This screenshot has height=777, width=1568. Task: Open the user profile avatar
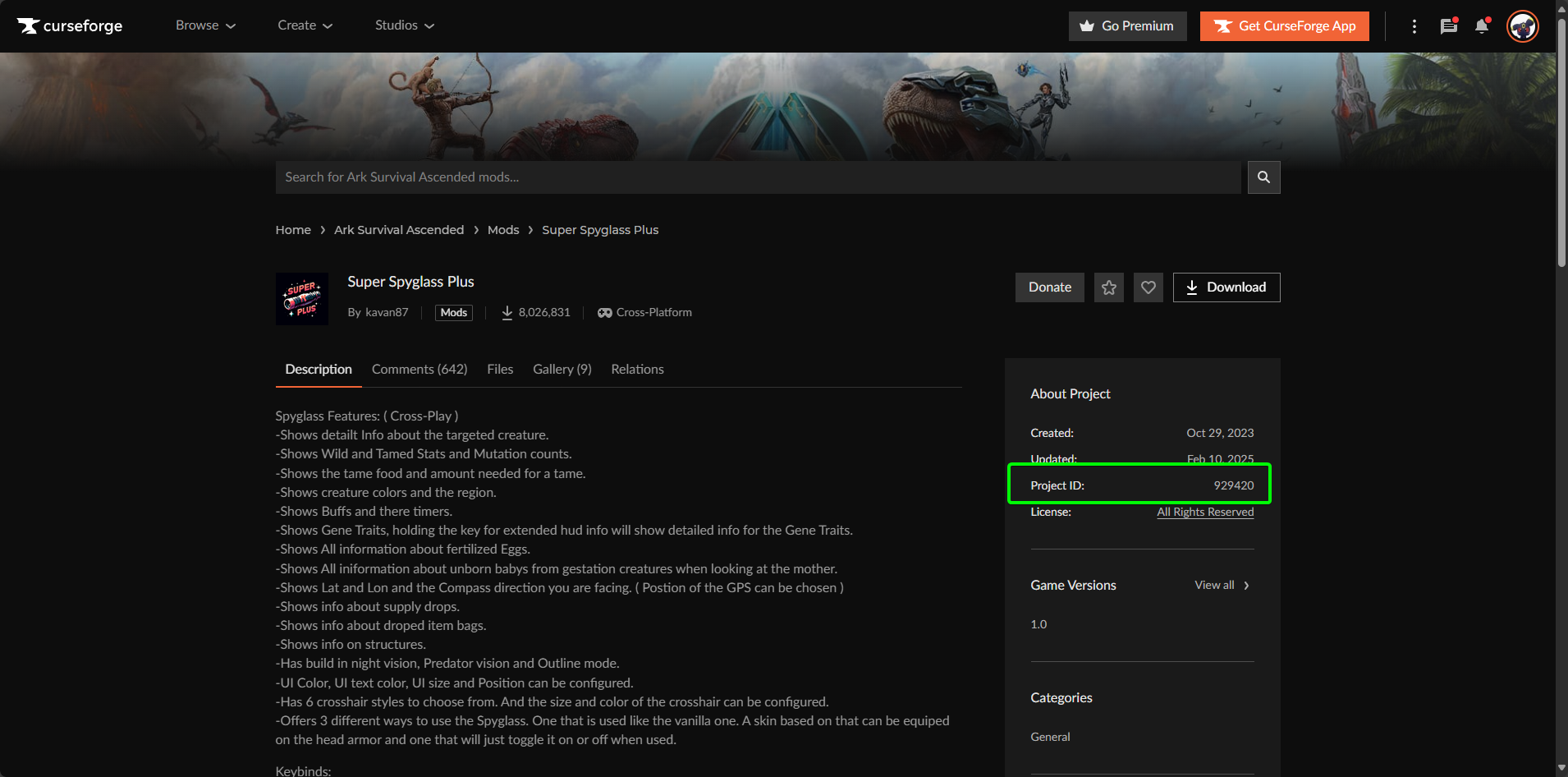[x=1522, y=26]
